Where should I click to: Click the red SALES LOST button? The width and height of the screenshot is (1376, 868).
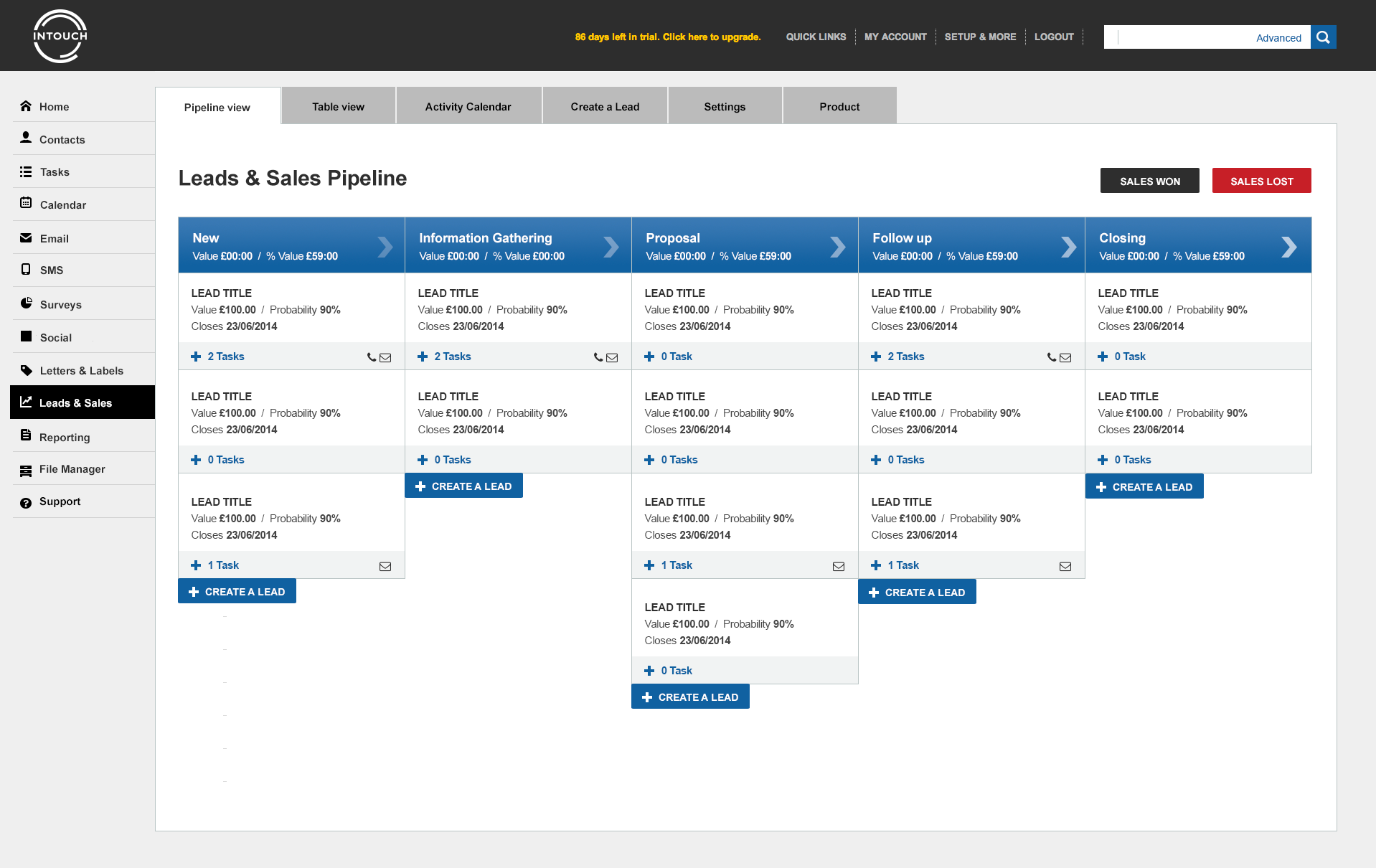click(x=1261, y=181)
